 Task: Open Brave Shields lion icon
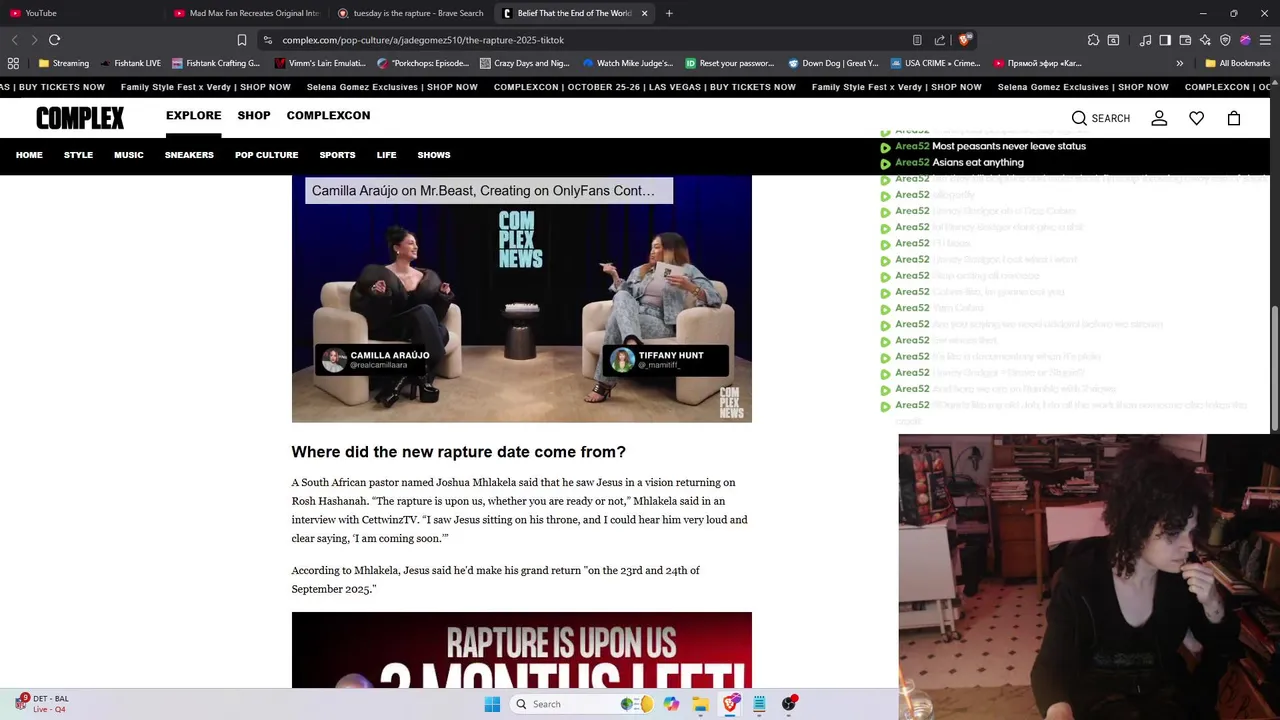[x=964, y=40]
